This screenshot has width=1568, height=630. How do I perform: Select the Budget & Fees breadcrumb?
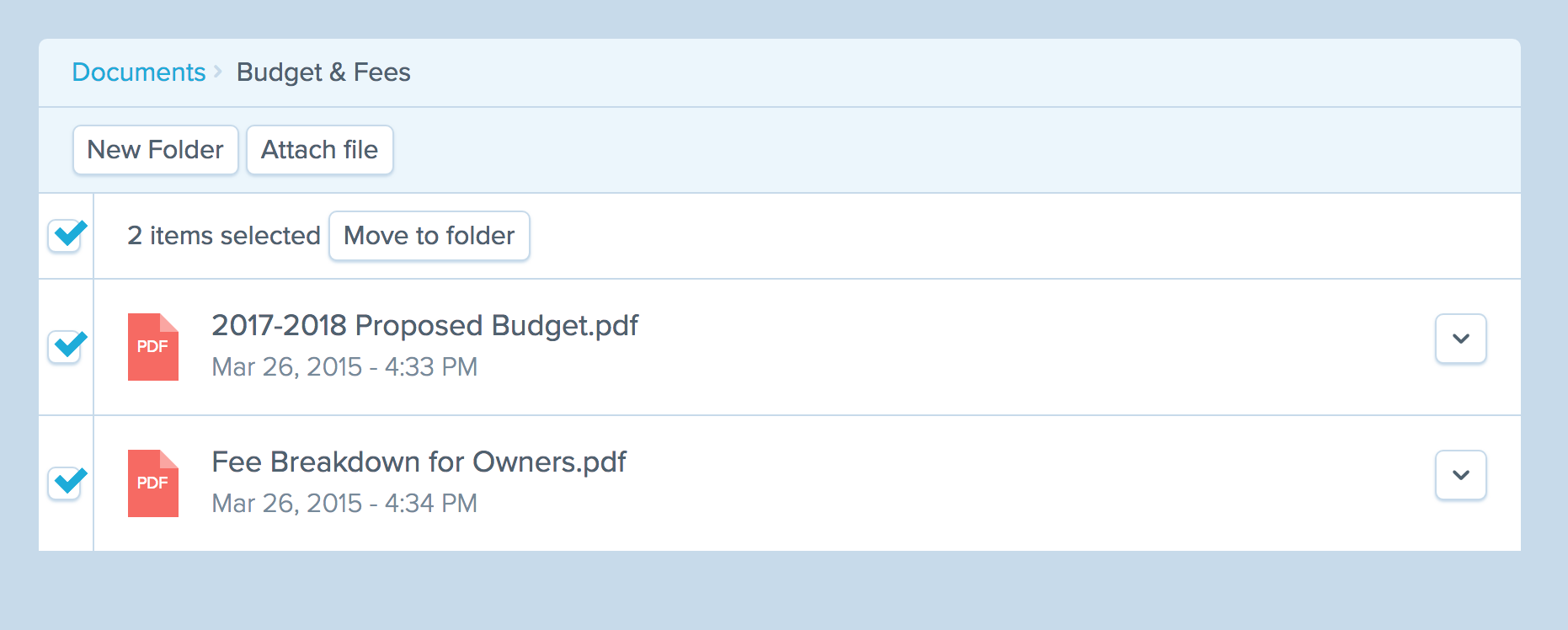pyautogui.click(x=323, y=72)
